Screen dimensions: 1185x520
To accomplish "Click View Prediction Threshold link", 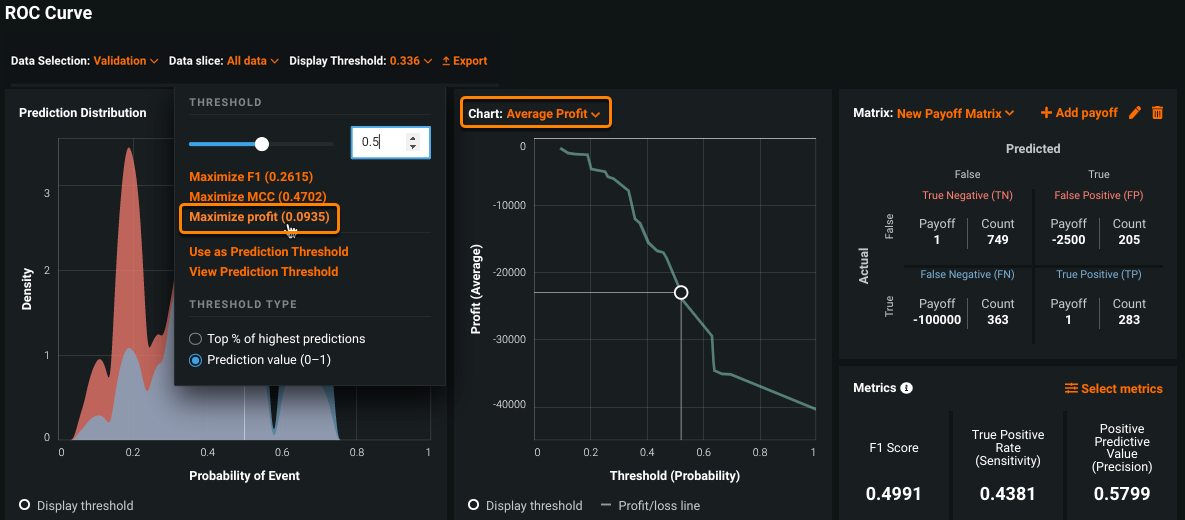I will pos(263,272).
